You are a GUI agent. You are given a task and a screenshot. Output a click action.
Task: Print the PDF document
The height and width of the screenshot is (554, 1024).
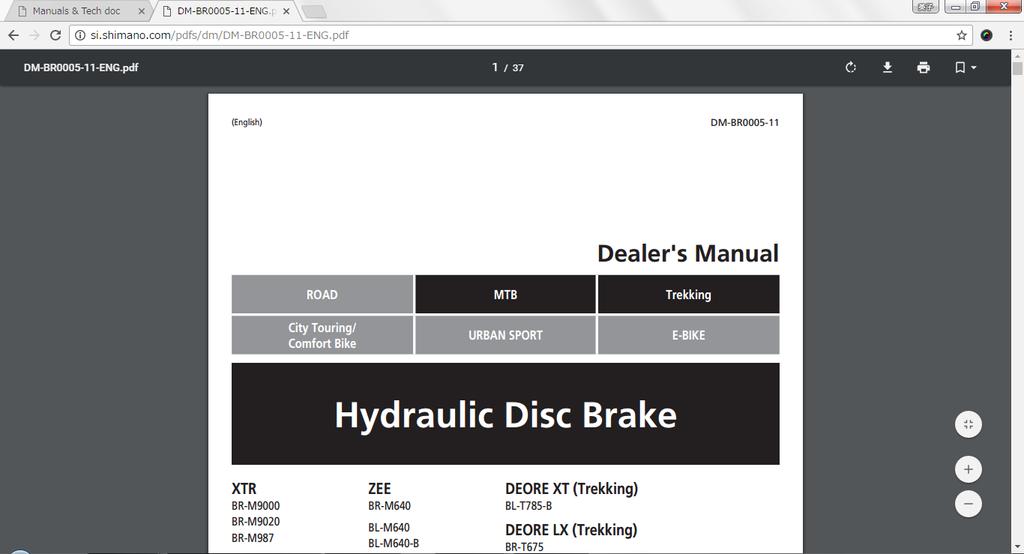point(923,67)
